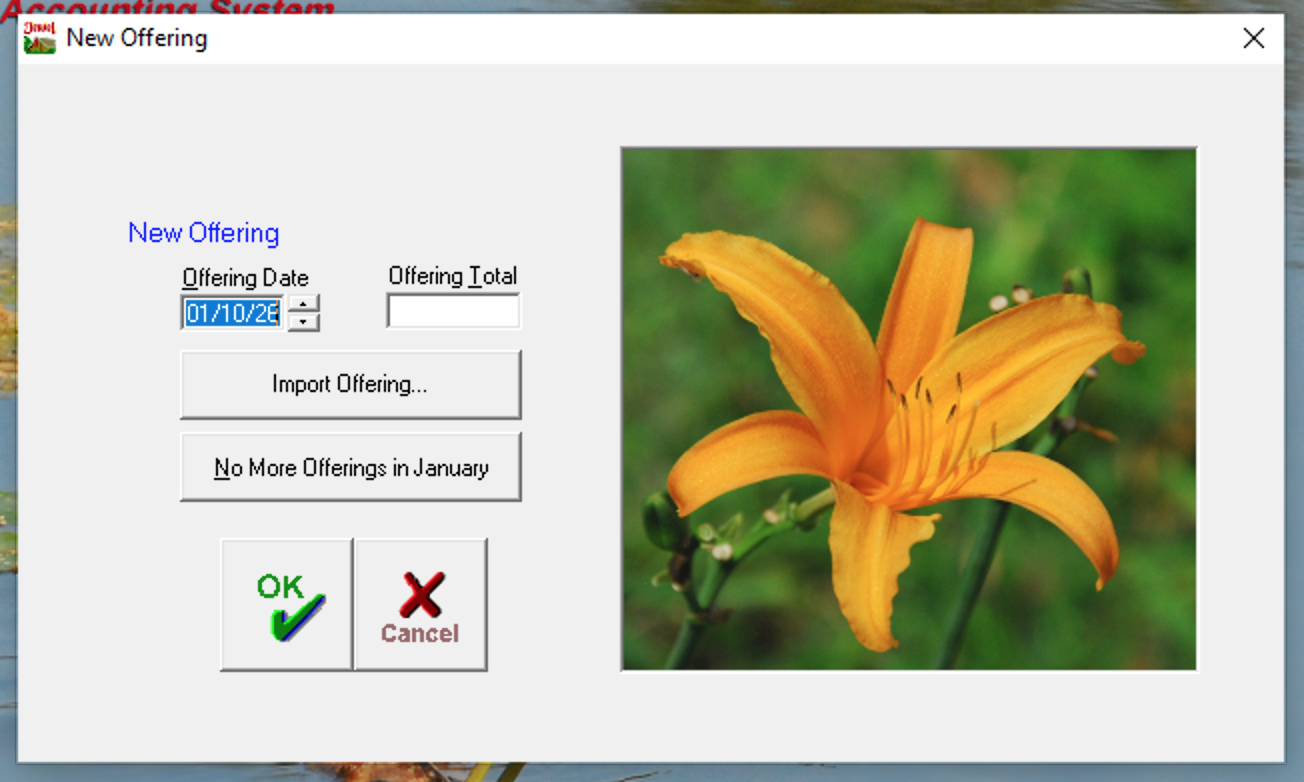Click the Import Offering... button
The height and width of the screenshot is (782, 1304).
(350, 384)
